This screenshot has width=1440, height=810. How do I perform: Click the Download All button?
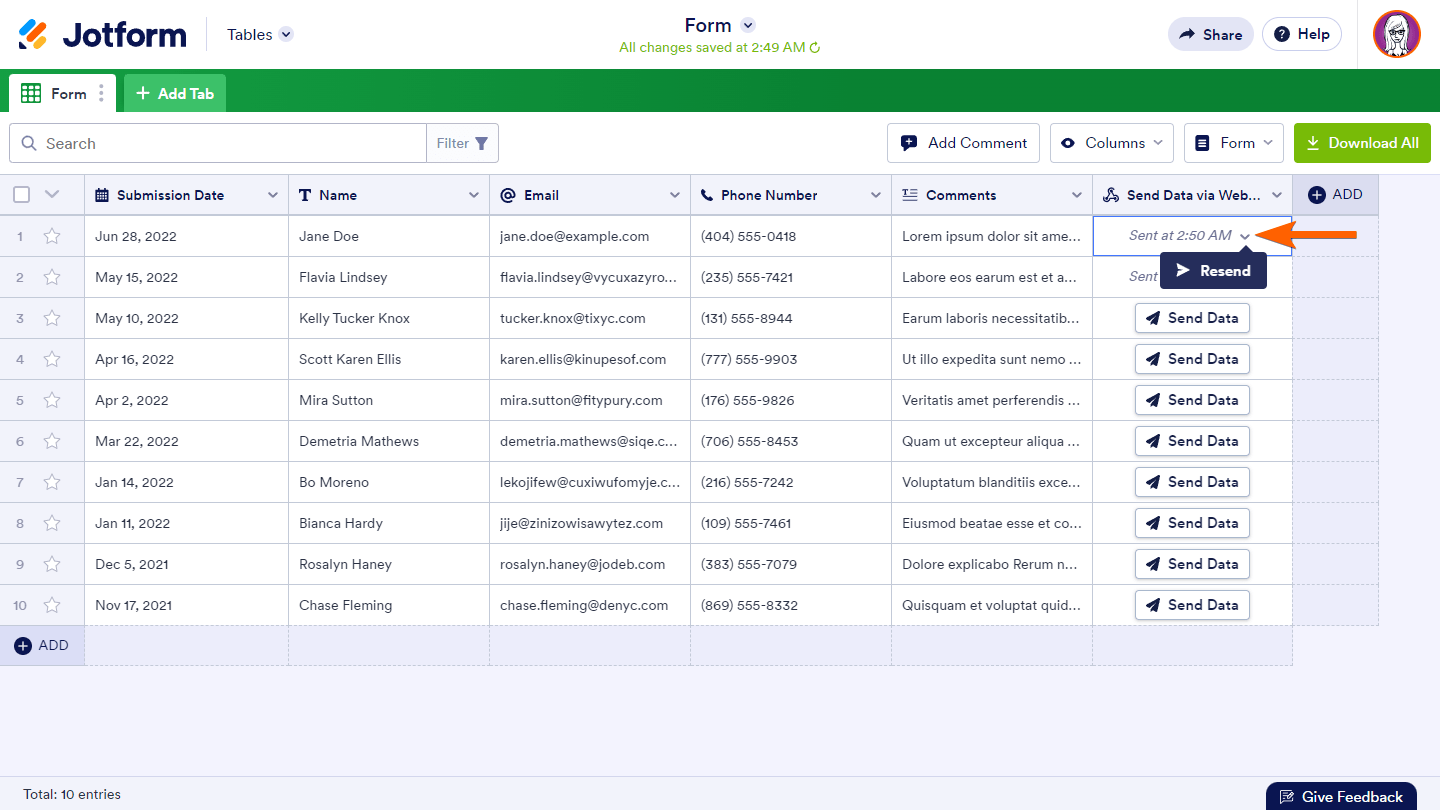pos(1362,143)
